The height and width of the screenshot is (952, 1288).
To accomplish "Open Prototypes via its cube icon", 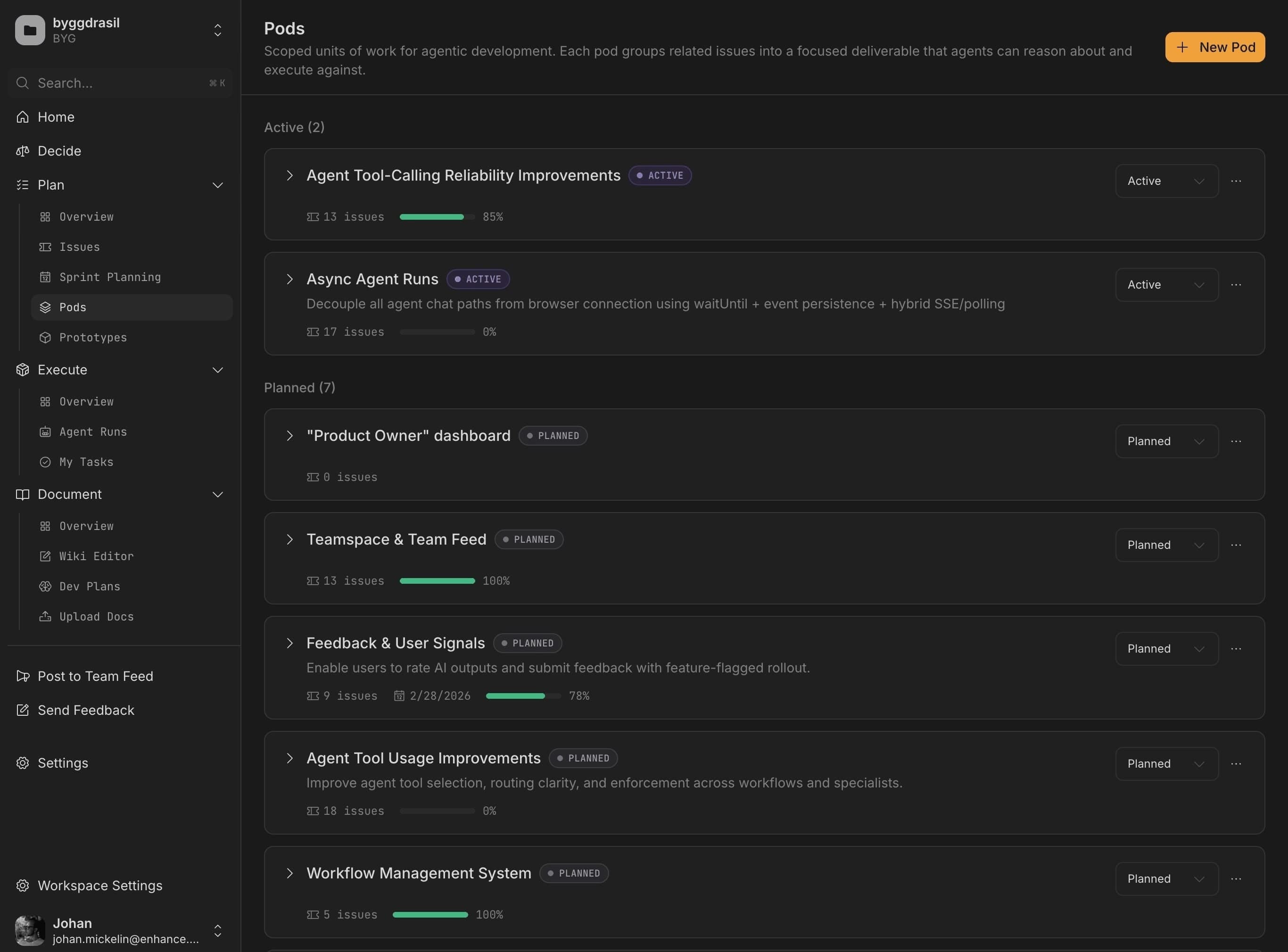I will tap(46, 337).
